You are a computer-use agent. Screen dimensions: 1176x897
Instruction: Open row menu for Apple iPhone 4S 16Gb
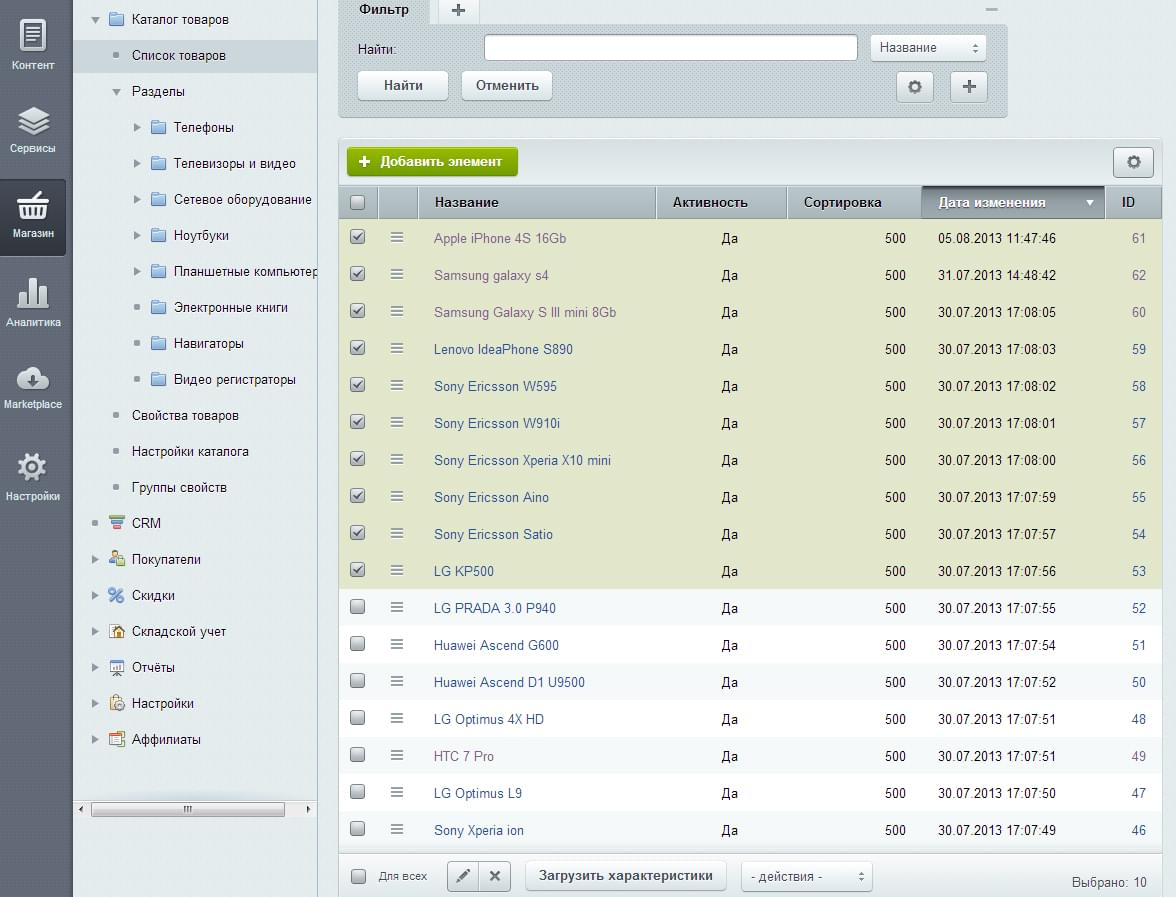pyautogui.click(x=397, y=238)
